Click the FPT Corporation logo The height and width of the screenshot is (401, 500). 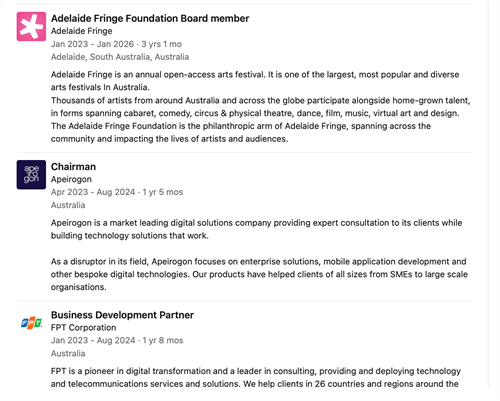point(31,323)
